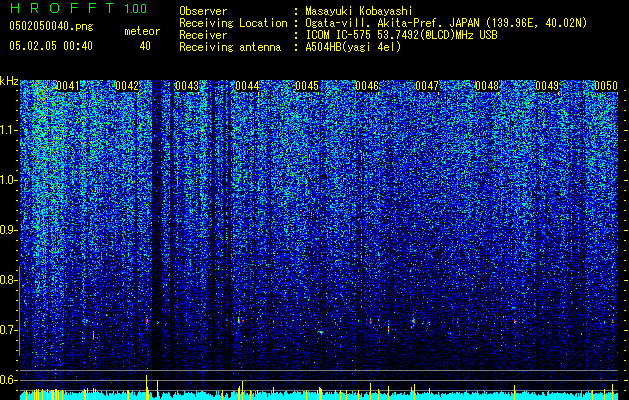Click the 0043 time marker
Image resolution: width=629 pixels, height=400 pixels.
(x=187, y=86)
